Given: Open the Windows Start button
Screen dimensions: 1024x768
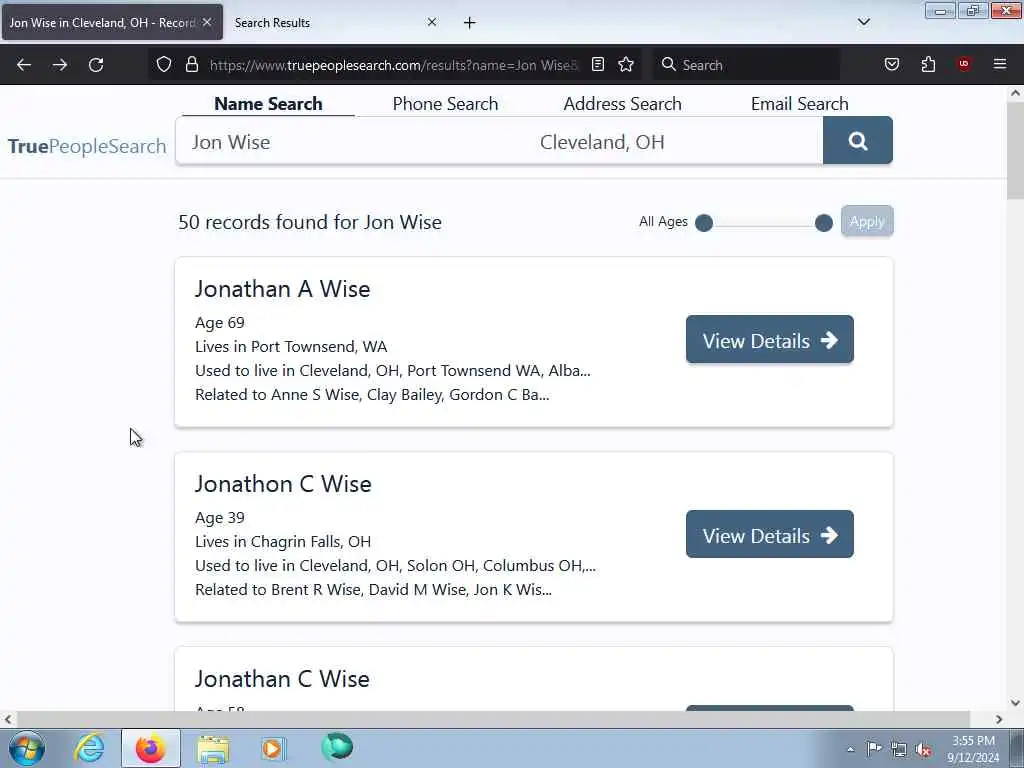Looking at the screenshot, I should pyautogui.click(x=27, y=748).
